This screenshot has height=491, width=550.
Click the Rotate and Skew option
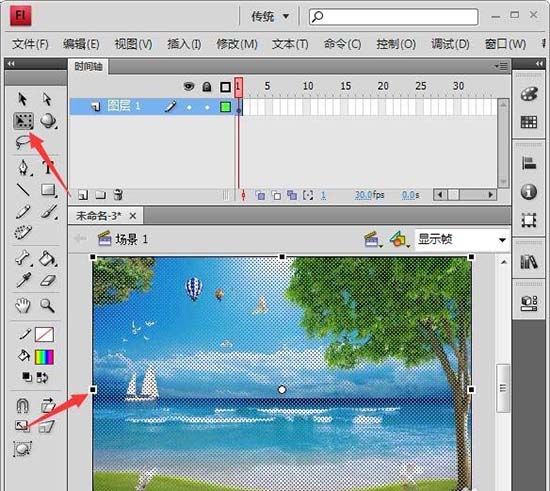pos(48,405)
